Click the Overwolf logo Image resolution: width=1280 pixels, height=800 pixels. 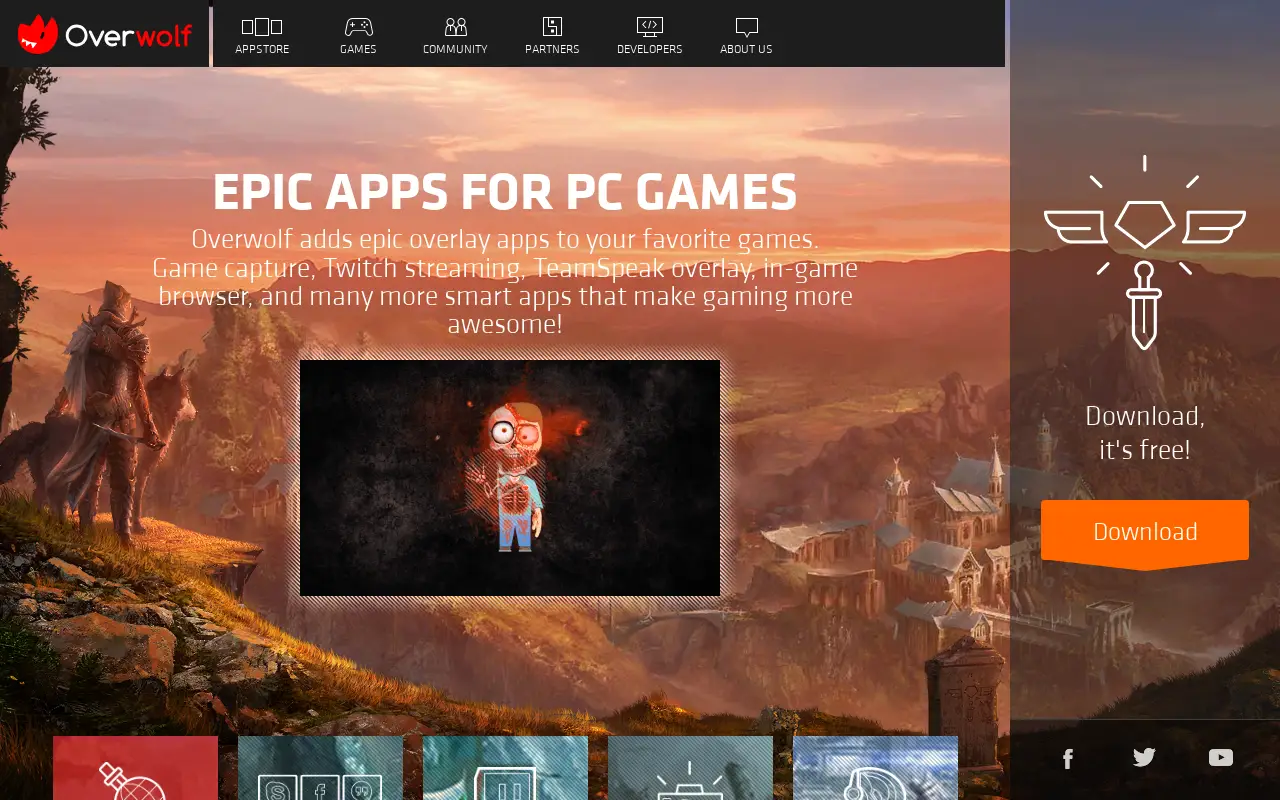tap(105, 35)
